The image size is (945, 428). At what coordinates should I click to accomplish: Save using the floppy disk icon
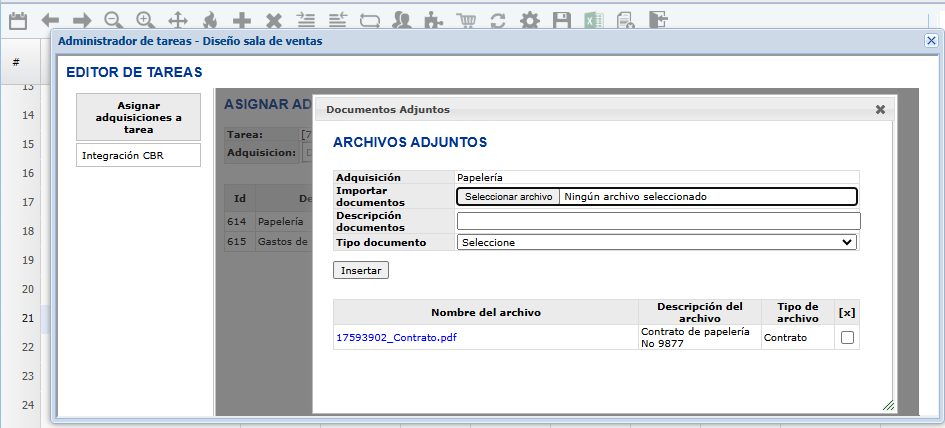(562, 21)
